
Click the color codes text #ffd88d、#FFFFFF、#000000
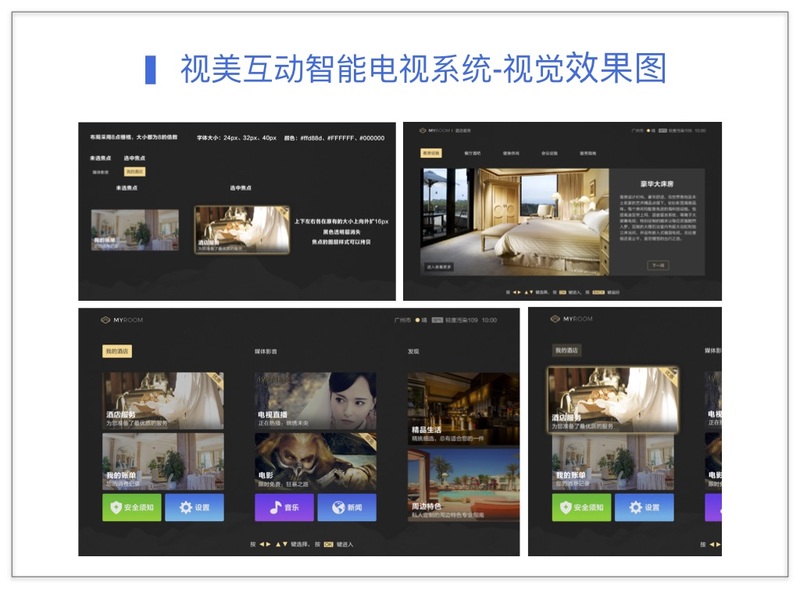coord(342,138)
